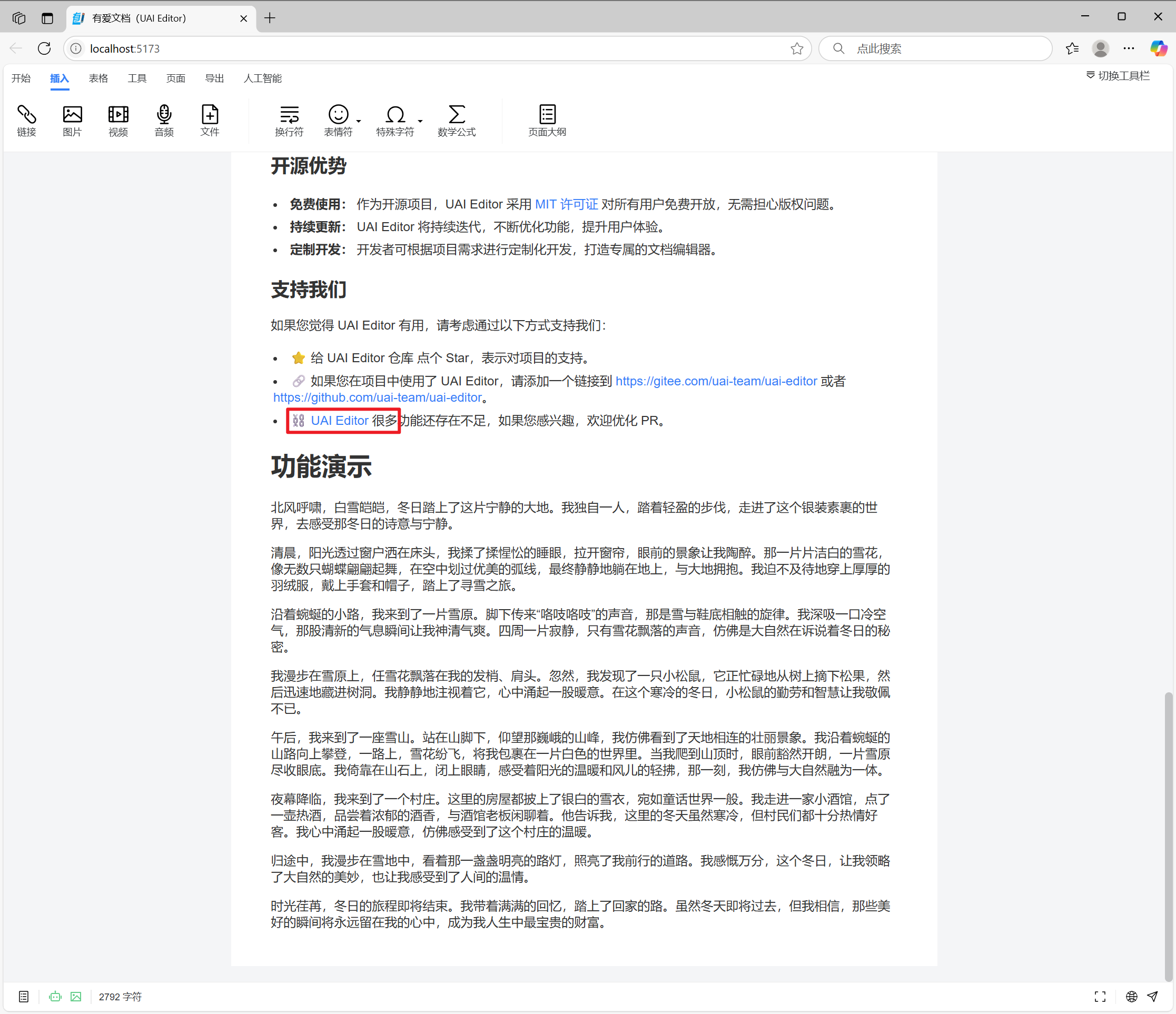Add a line break with 换行符
The height and width of the screenshot is (1014, 1176).
coord(289,120)
